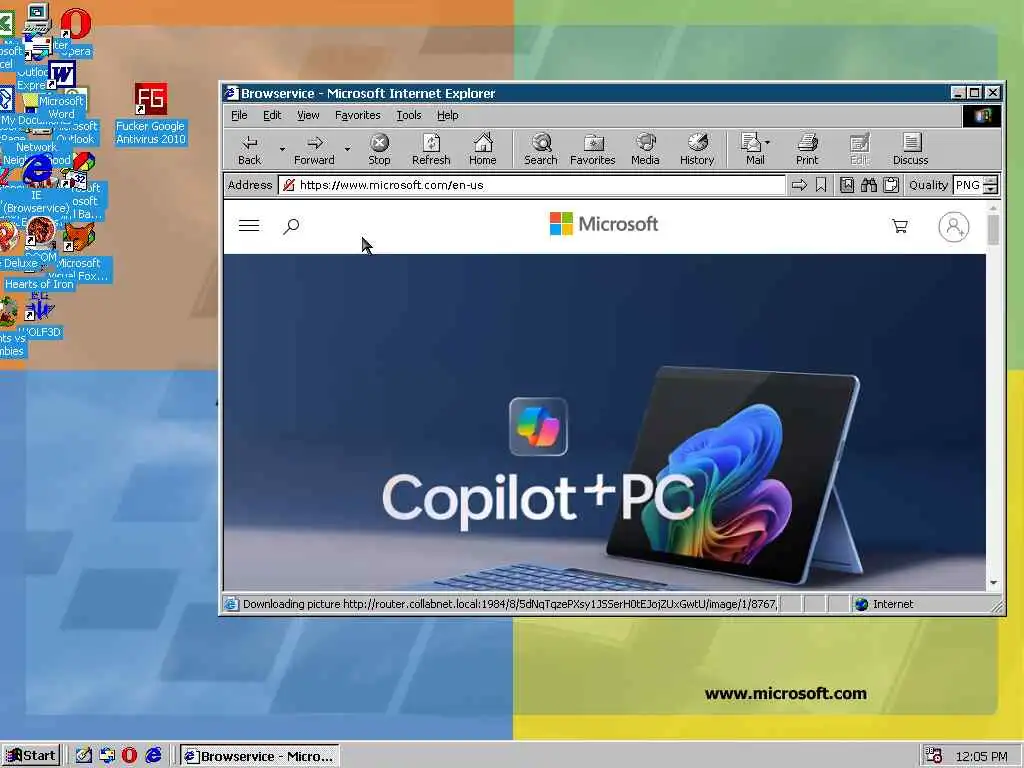Go back using the Back toolbar button

coord(249,150)
